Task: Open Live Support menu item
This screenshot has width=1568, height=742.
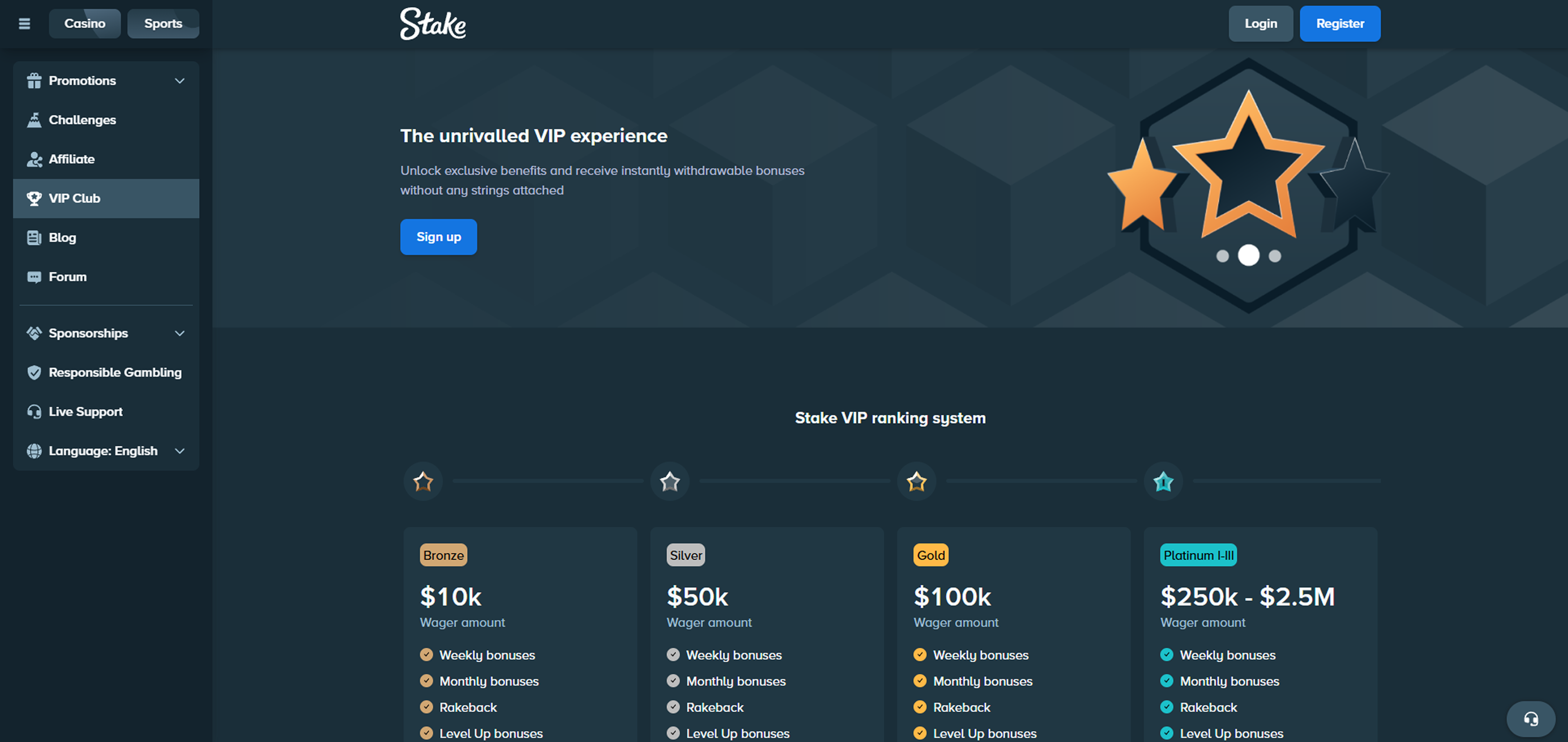Action: pyautogui.click(x=106, y=411)
